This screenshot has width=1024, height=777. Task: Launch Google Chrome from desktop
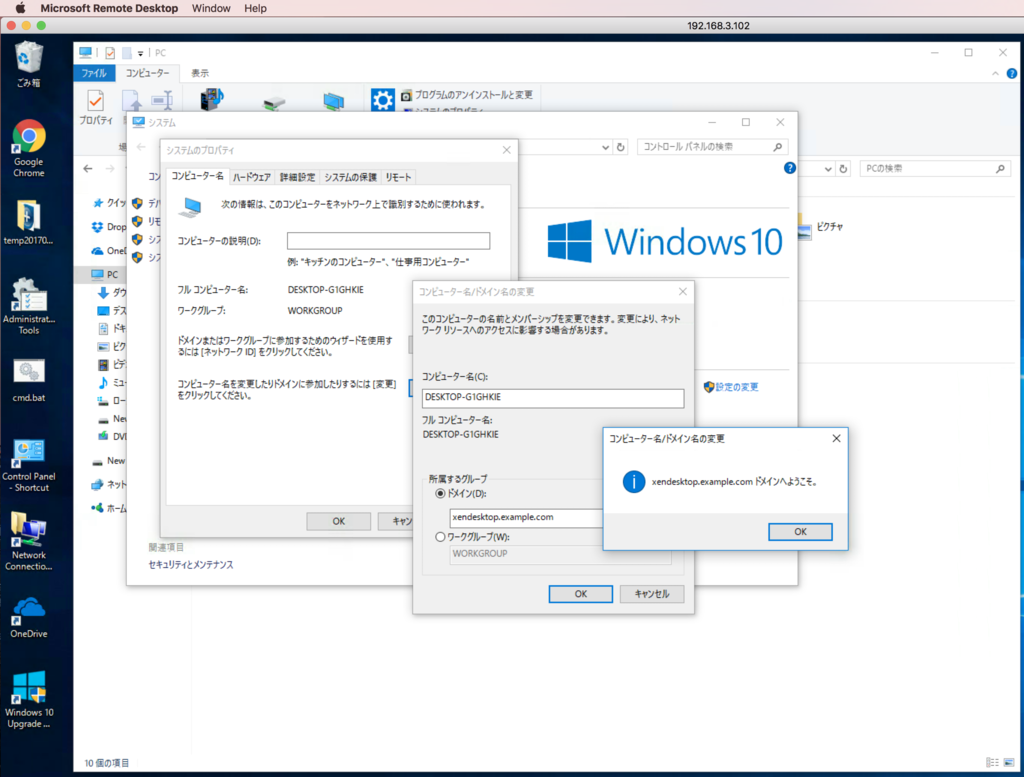(x=29, y=148)
